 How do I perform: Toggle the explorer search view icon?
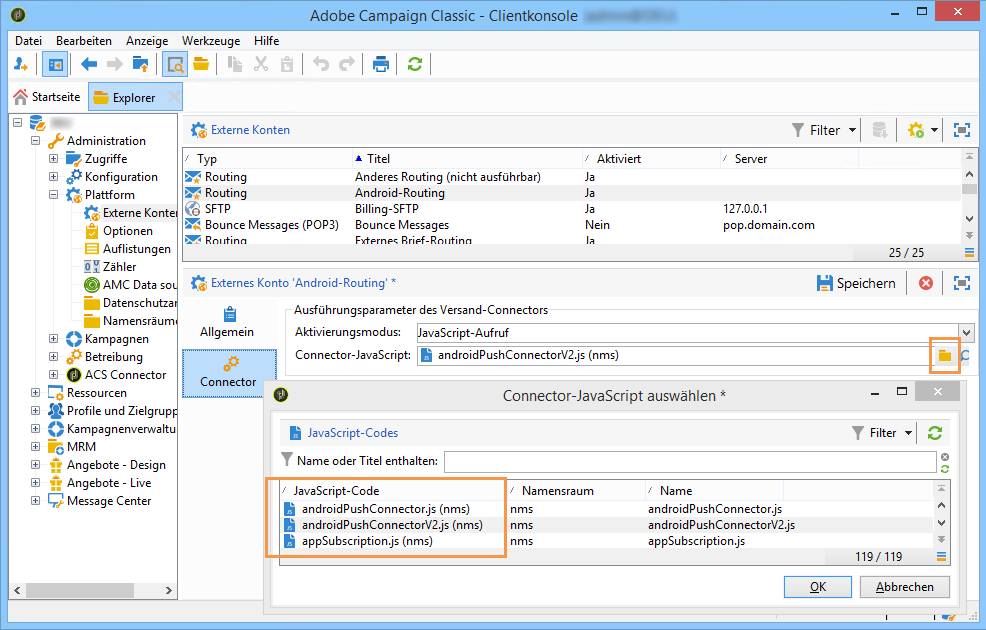175,64
